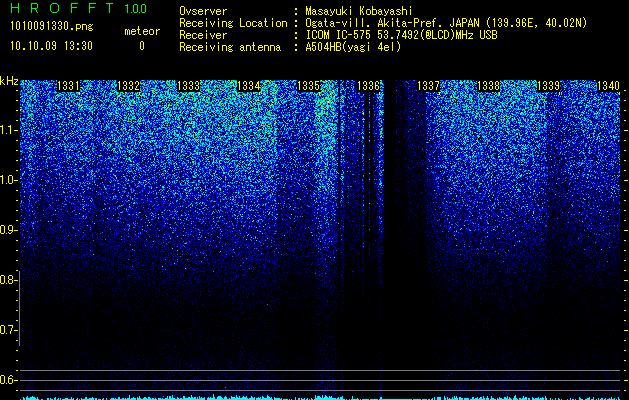Click the A504HB(yagi 4el) antenna text

pyautogui.click(x=353, y=47)
